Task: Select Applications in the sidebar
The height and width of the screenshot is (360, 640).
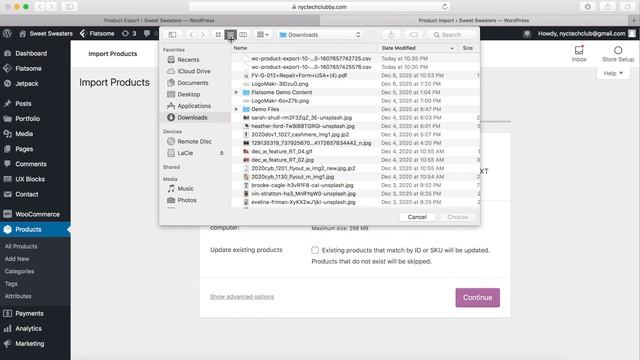Action: click(194, 106)
